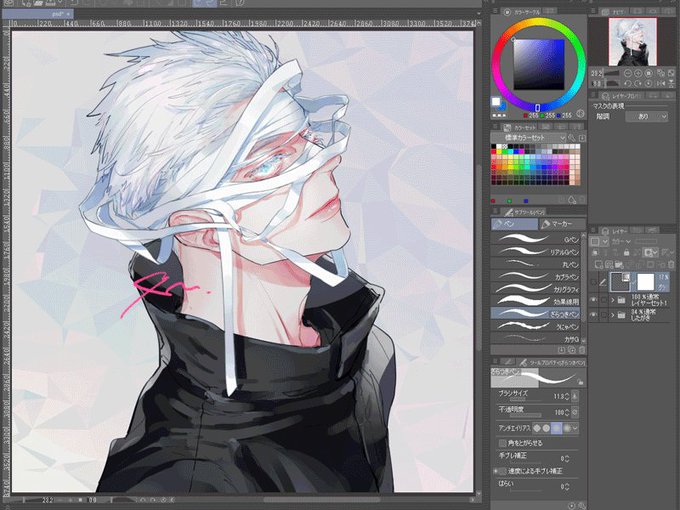The image size is (680, 510).
Task: Enable the 角をとがらせる checkbox
Action: click(x=503, y=443)
